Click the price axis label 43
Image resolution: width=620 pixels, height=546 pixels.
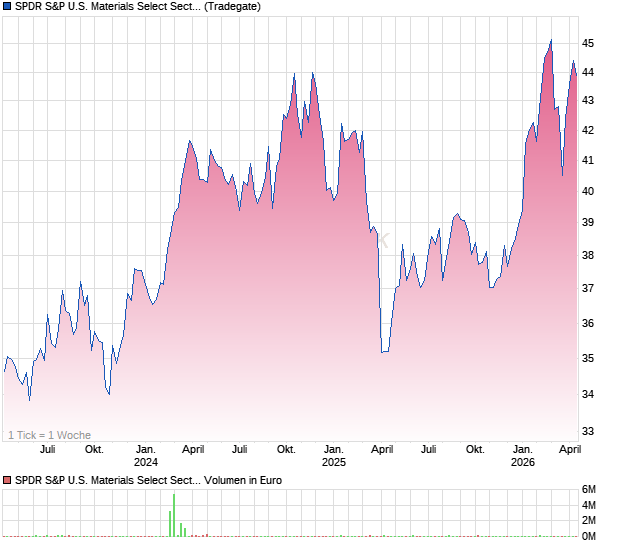[588, 101]
